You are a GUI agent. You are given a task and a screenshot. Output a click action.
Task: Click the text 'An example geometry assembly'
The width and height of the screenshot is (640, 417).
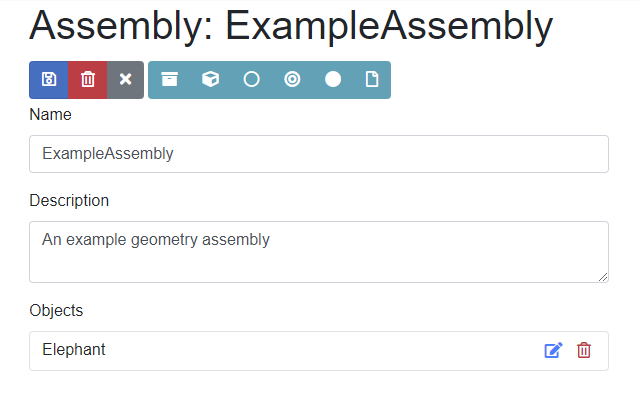pyautogui.click(x=156, y=240)
